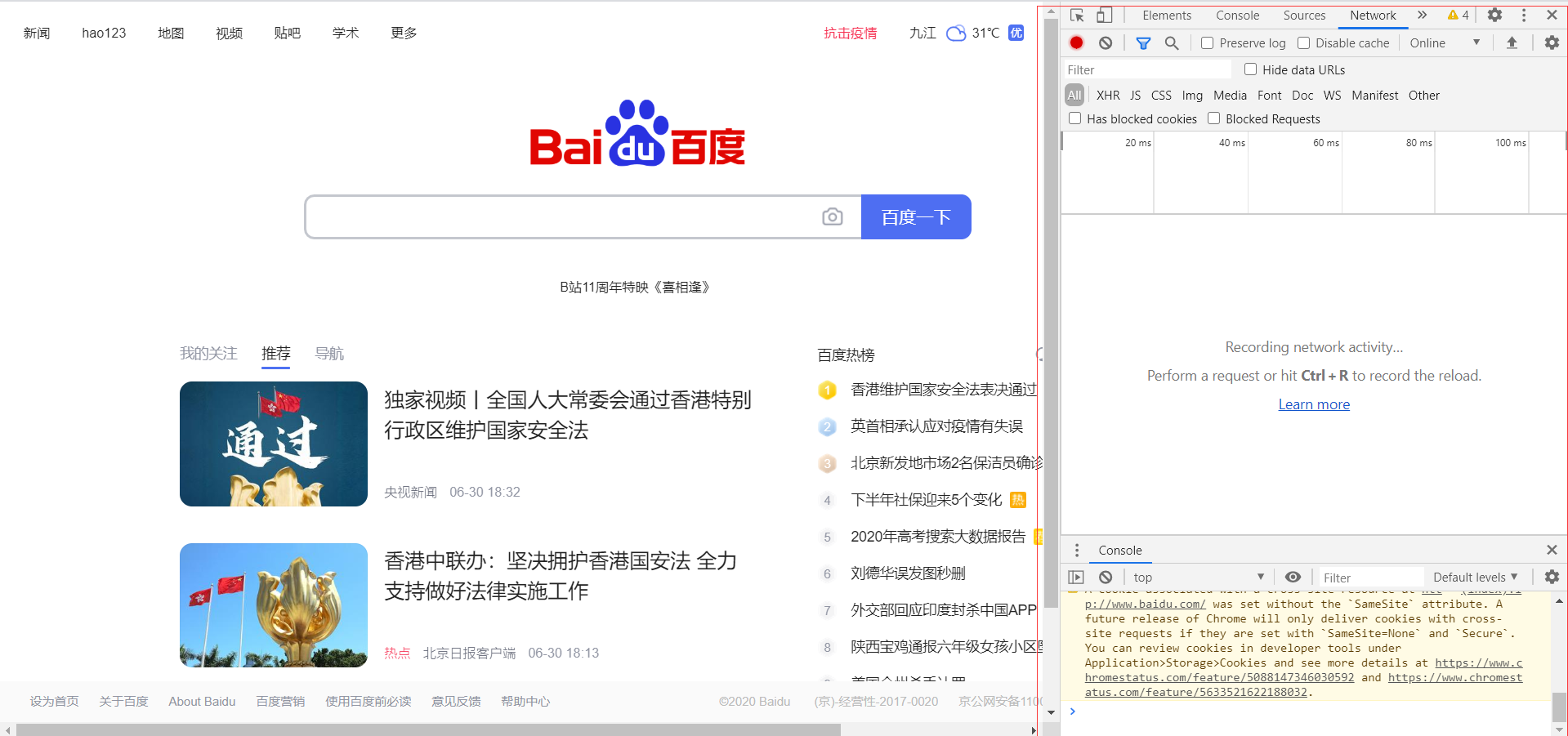1568x736 pixels.
Task: Open the Learn more link
Action: point(1314,404)
